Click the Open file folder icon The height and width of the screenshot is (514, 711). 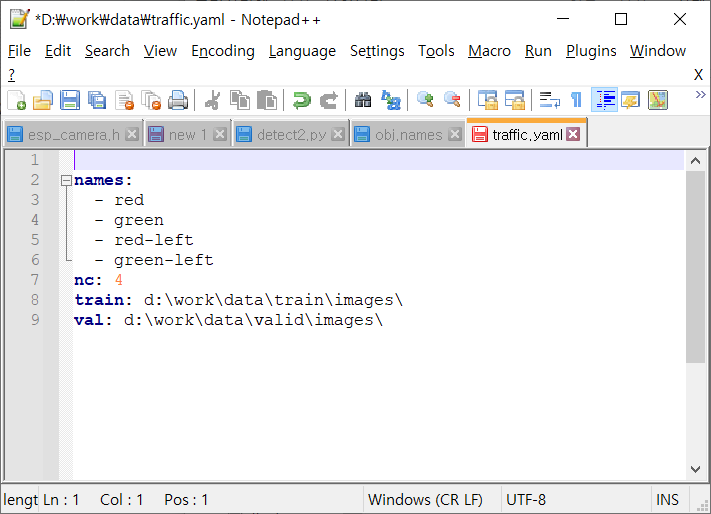click(43, 100)
